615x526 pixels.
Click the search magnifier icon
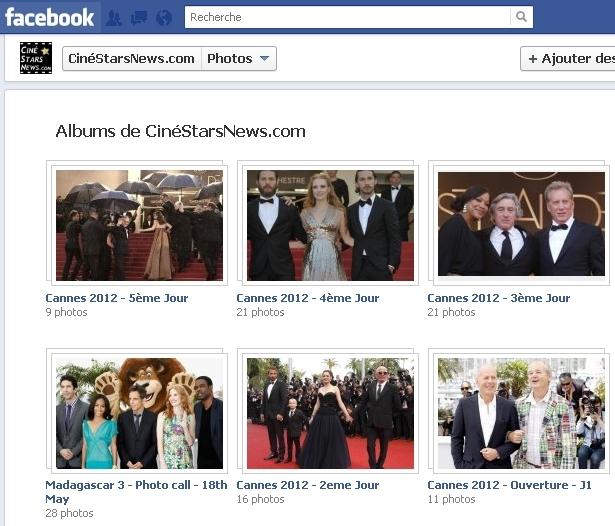(x=521, y=17)
